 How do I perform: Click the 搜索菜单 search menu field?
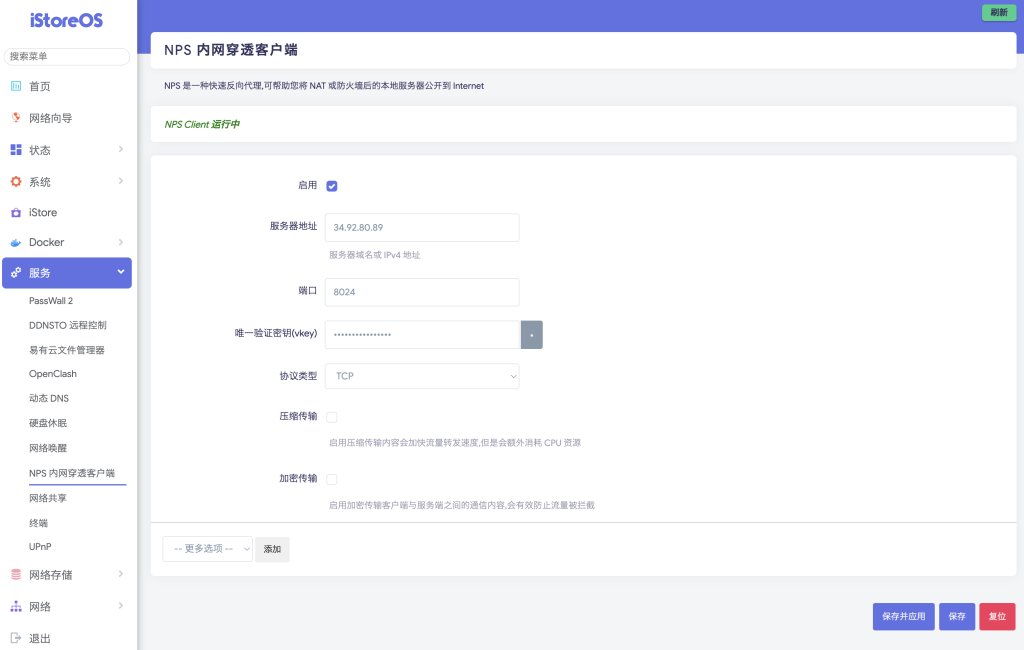point(67,56)
